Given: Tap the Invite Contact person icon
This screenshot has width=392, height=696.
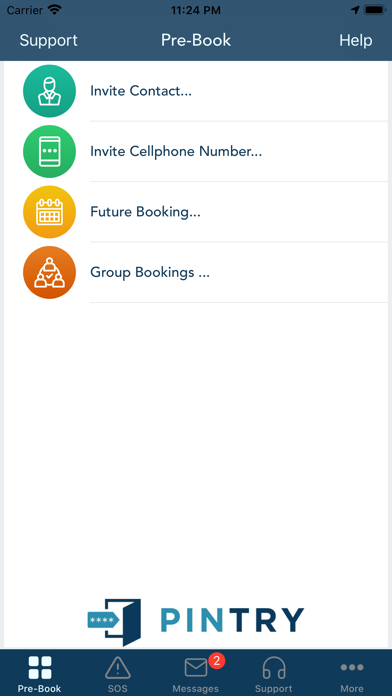Looking at the screenshot, I should pos(49,91).
